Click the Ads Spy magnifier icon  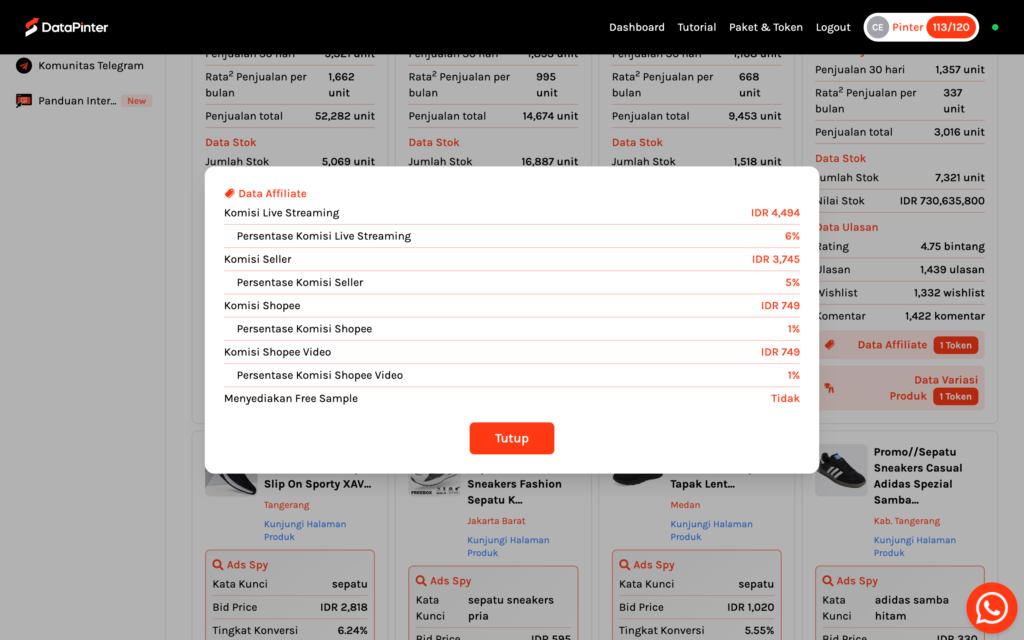coord(220,564)
